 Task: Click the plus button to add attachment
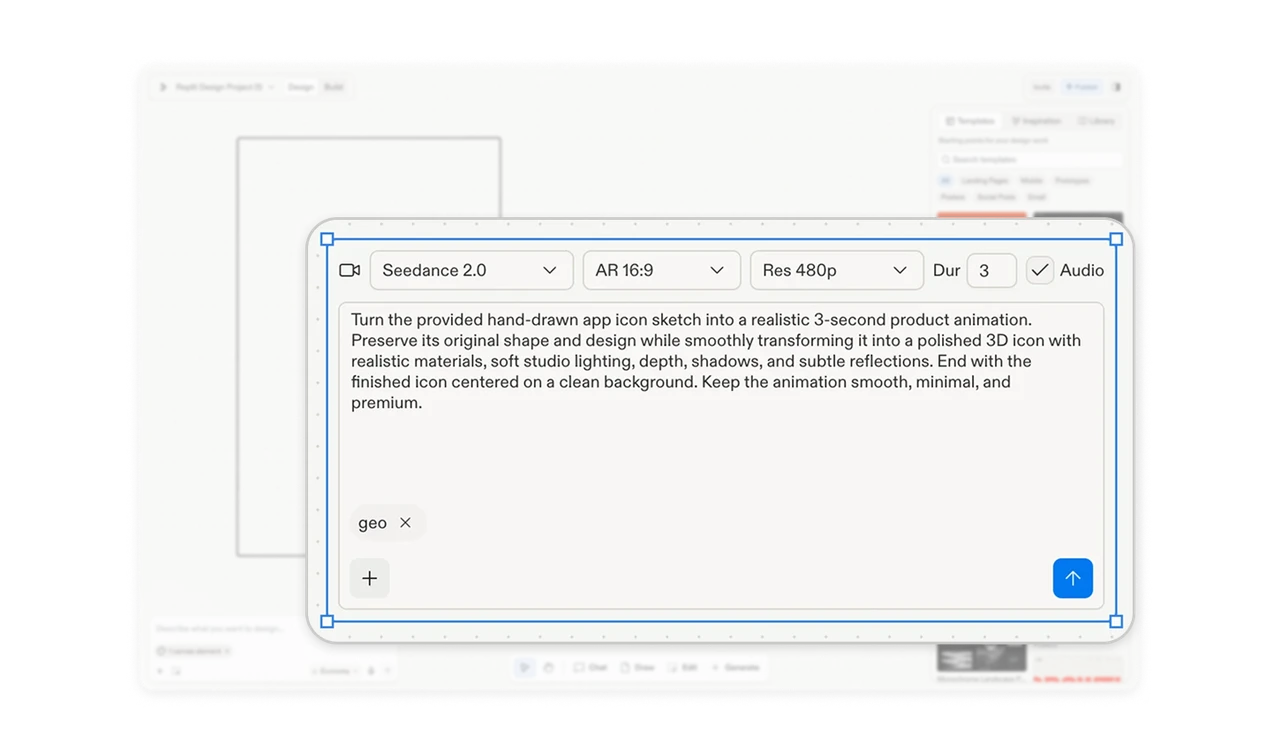tap(369, 578)
